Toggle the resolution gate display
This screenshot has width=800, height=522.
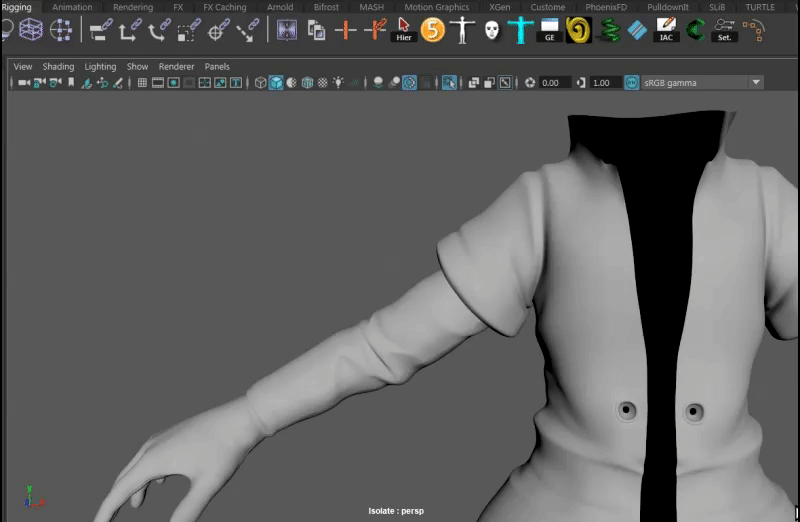173,83
